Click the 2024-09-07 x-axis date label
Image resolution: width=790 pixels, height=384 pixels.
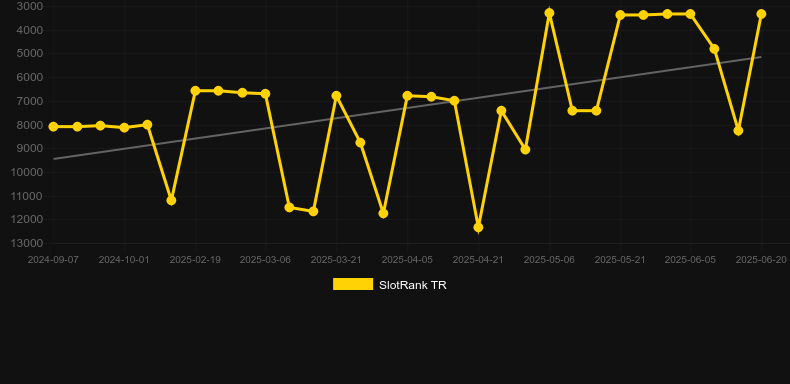click(53, 260)
